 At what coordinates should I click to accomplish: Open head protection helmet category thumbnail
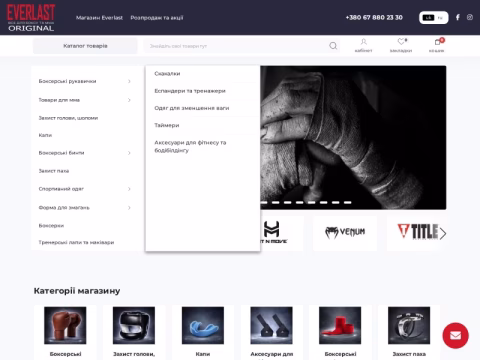click(134, 325)
